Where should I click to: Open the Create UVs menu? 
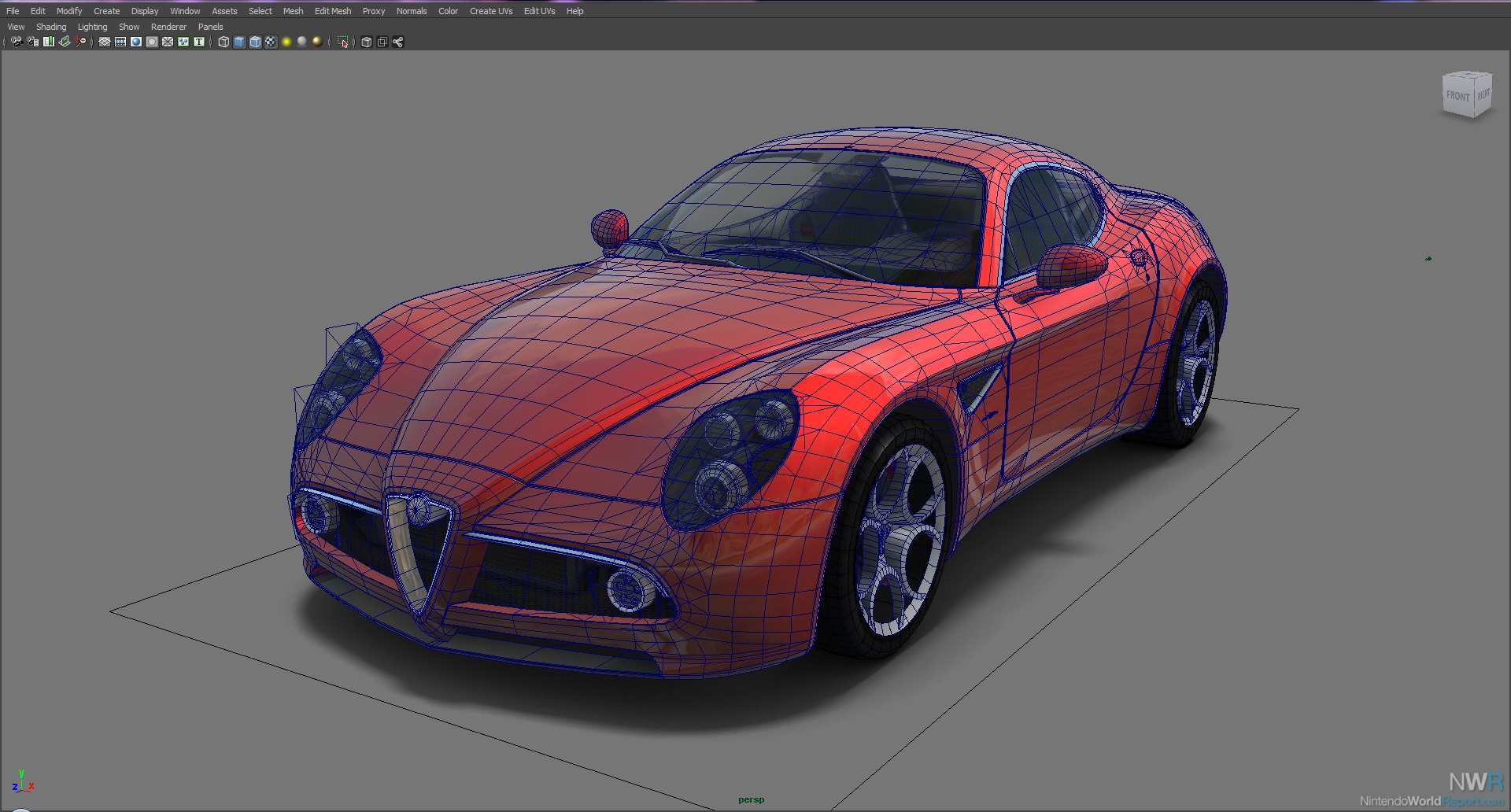point(491,11)
